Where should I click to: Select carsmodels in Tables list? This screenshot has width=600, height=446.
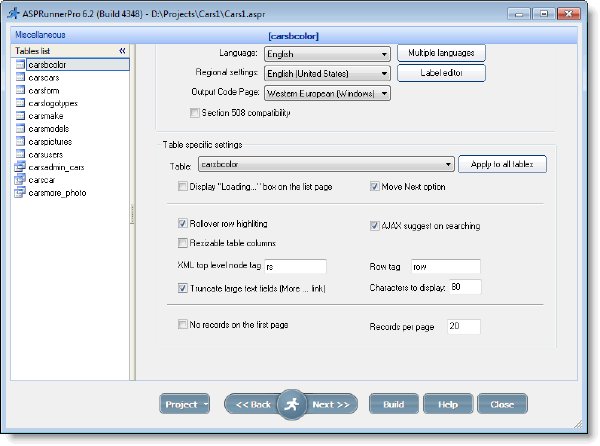coord(49,129)
